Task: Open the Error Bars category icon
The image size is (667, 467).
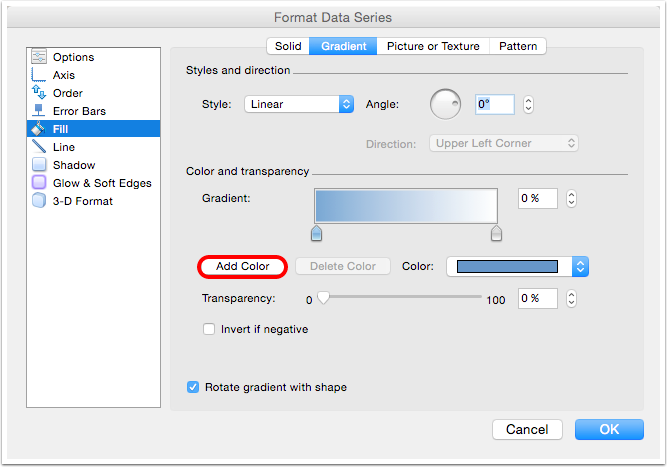Action: [39, 111]
